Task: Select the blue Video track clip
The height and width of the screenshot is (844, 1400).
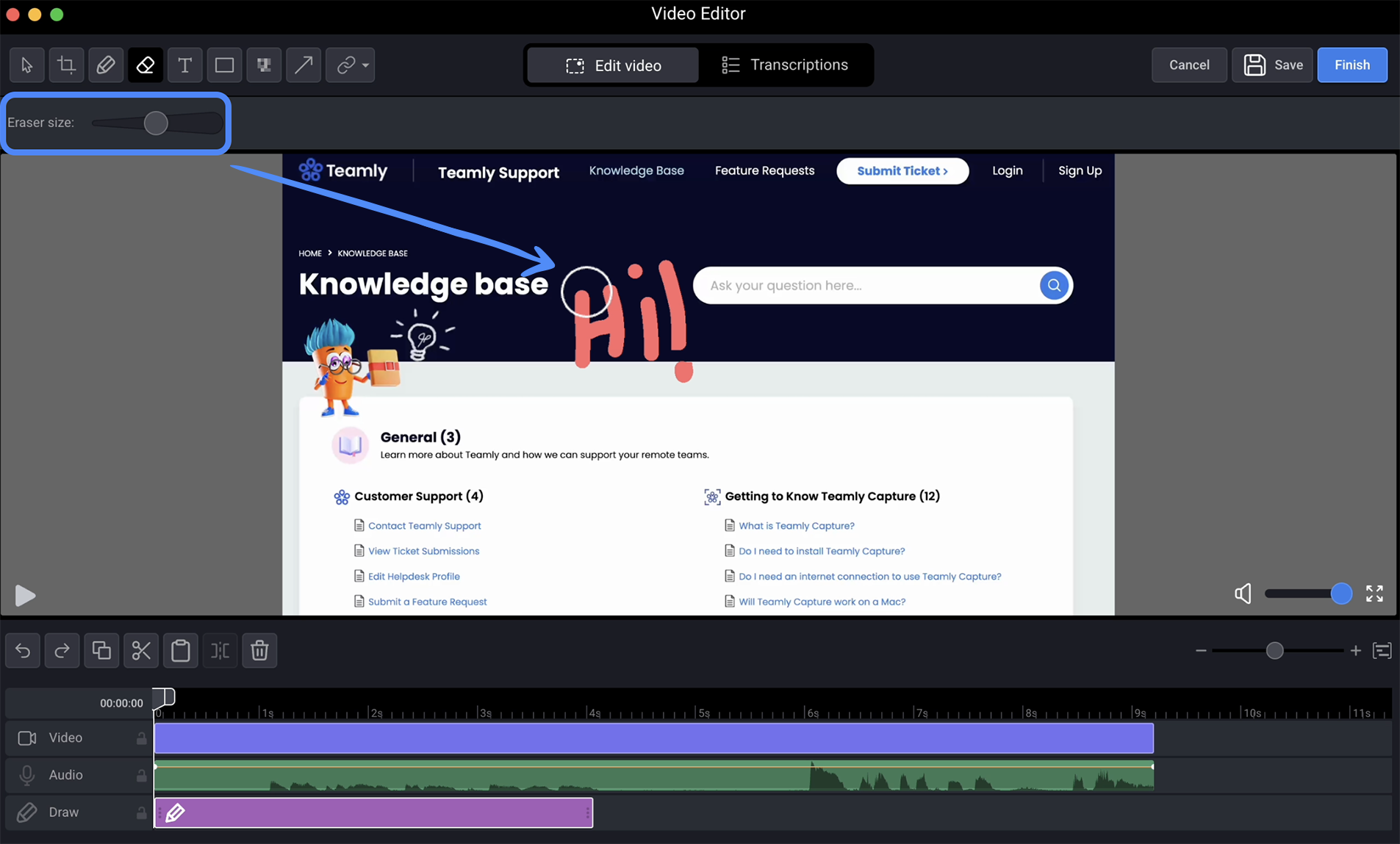Action: 654,738
